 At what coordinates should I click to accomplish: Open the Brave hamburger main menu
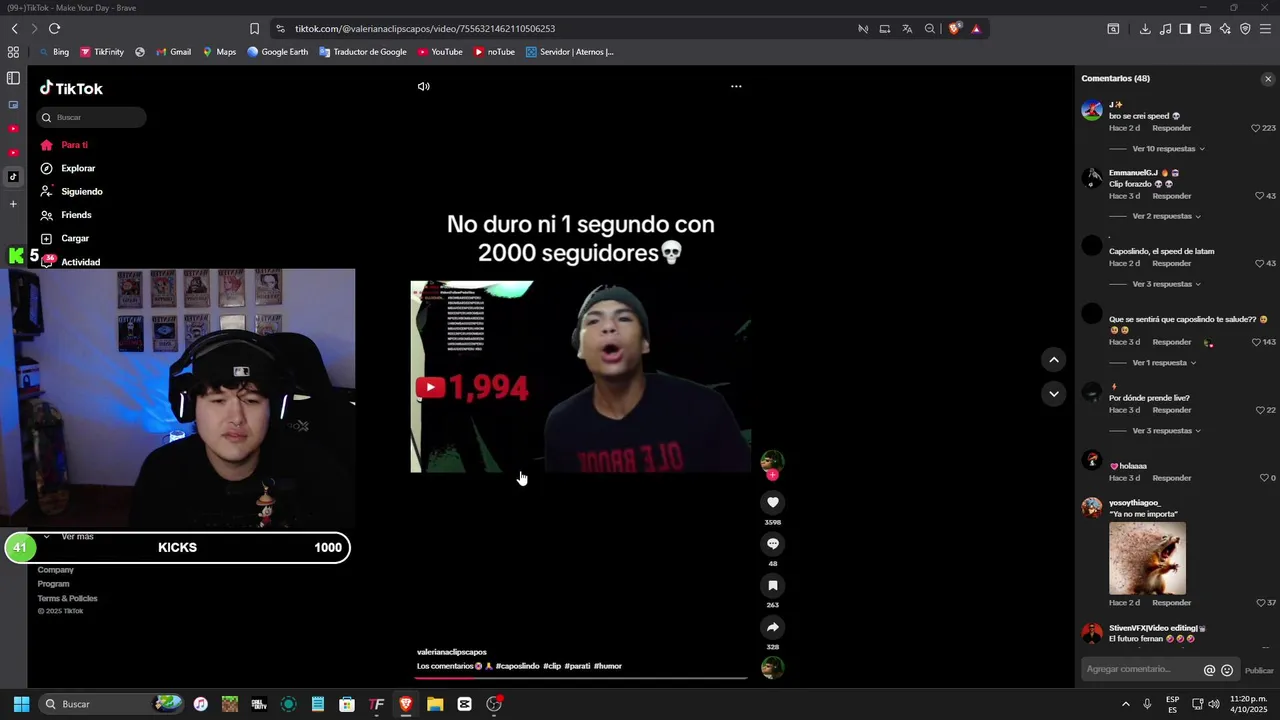click(1266, 29)
